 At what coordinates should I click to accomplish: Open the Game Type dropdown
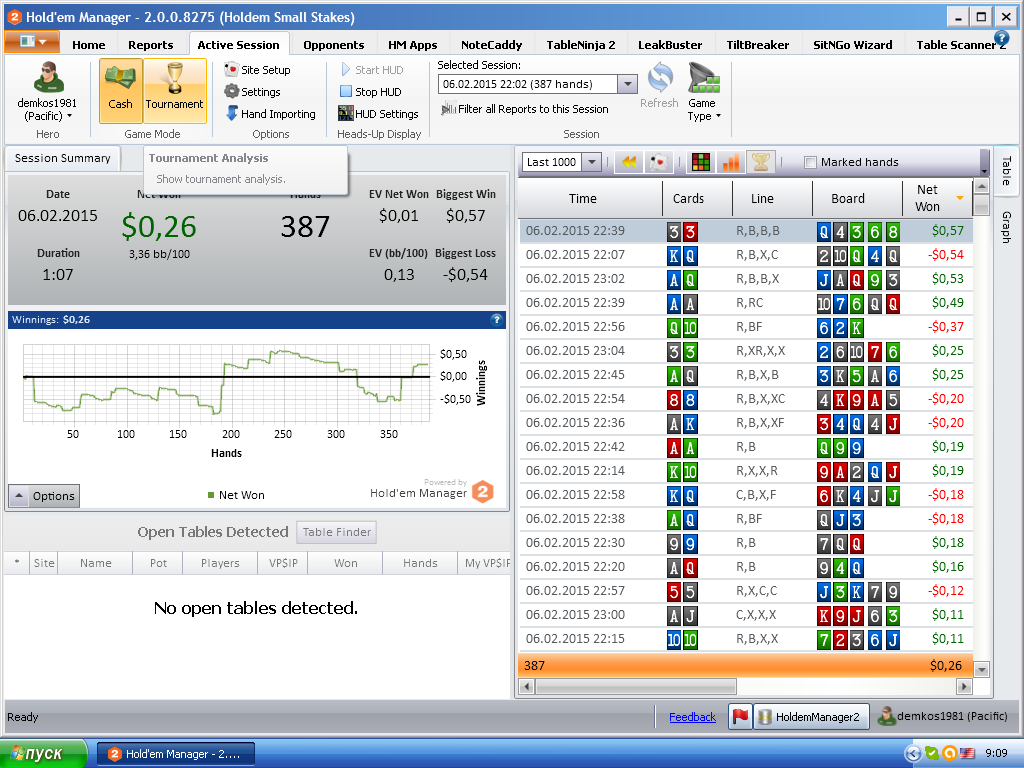click(x=703, y=92)
